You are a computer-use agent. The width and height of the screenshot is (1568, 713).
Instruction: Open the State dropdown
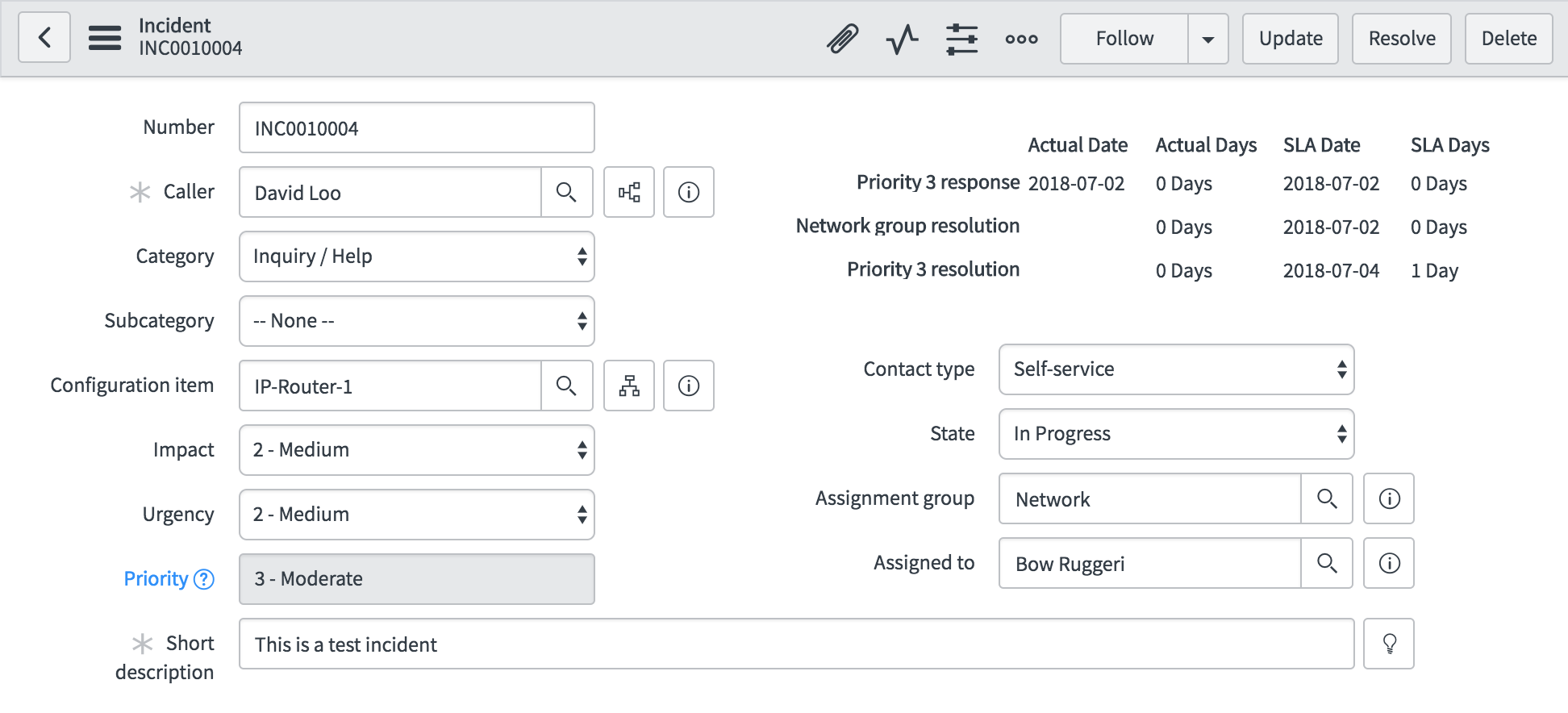[1177, 434]
